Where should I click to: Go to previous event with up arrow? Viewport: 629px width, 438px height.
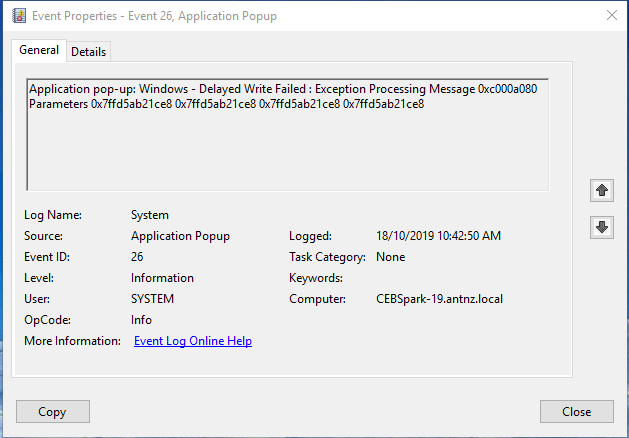602,189
